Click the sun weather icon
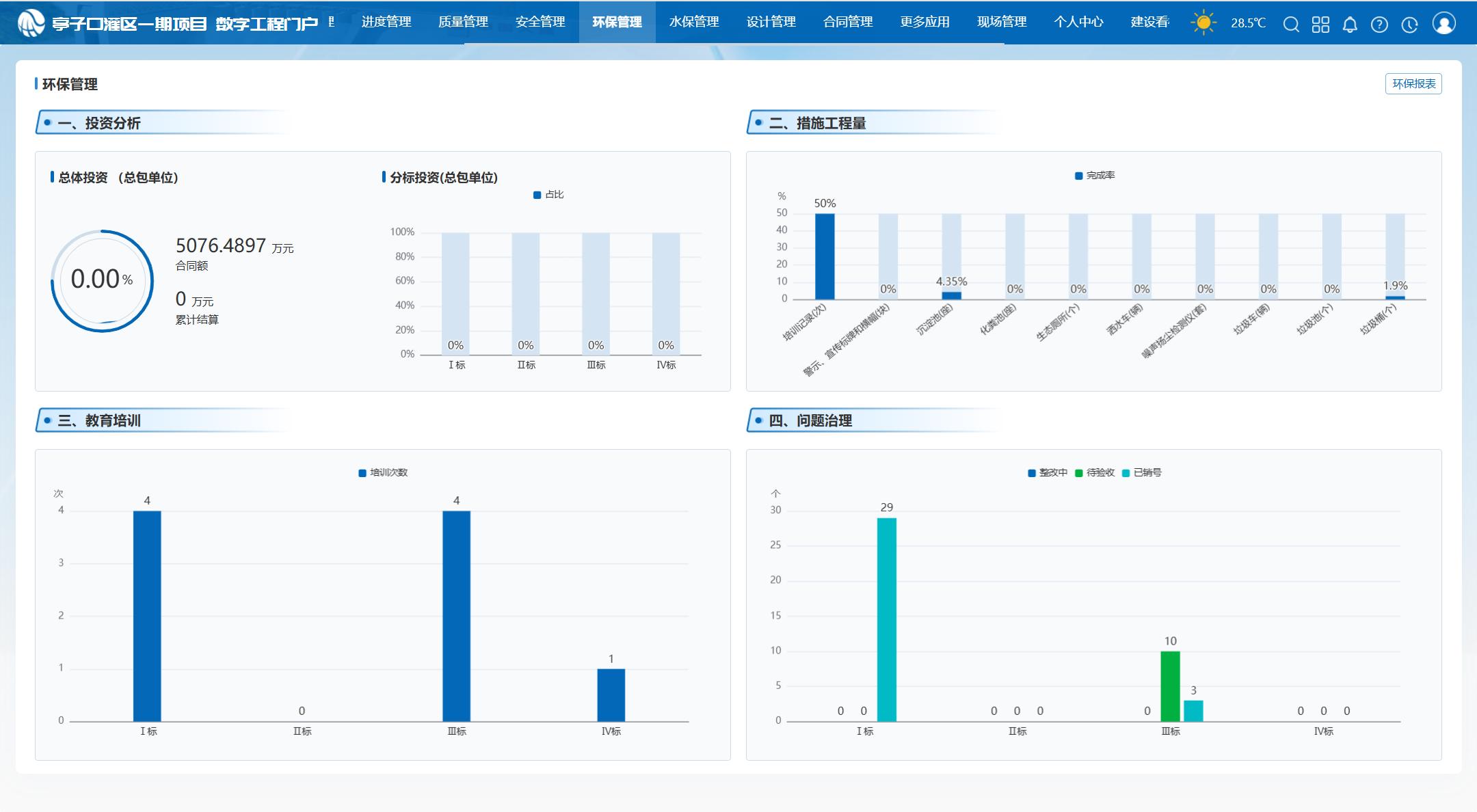This screenshot has height=812, width=1477. pyautogui.click(x=1203, y=23)
